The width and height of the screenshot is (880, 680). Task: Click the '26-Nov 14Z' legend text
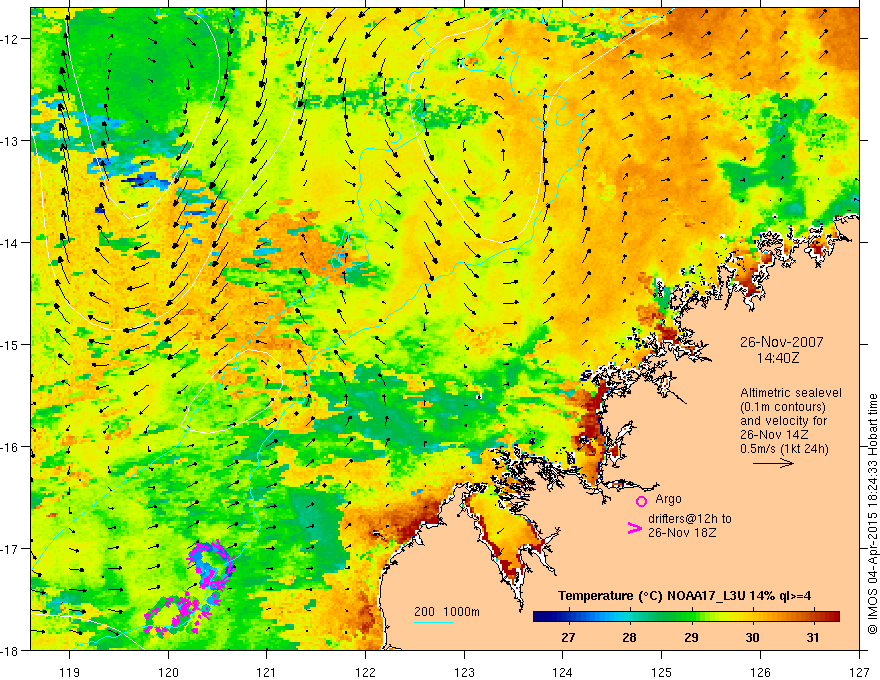point(775,435)
